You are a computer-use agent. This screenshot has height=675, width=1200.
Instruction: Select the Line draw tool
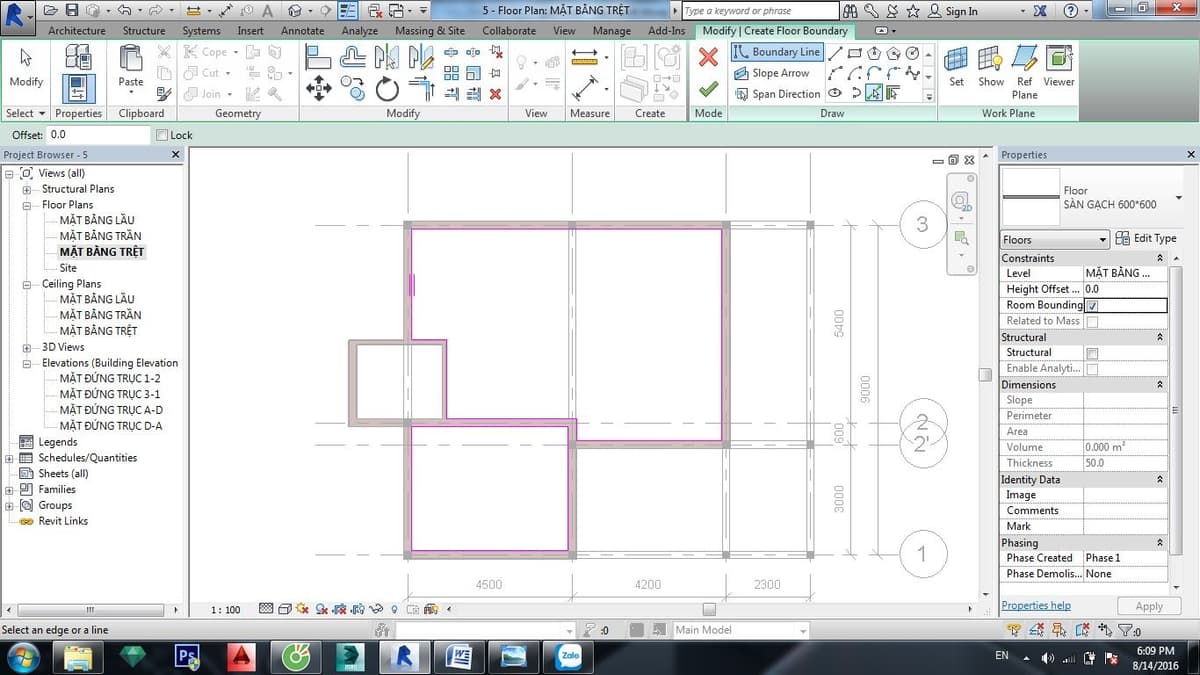[835, 53]
